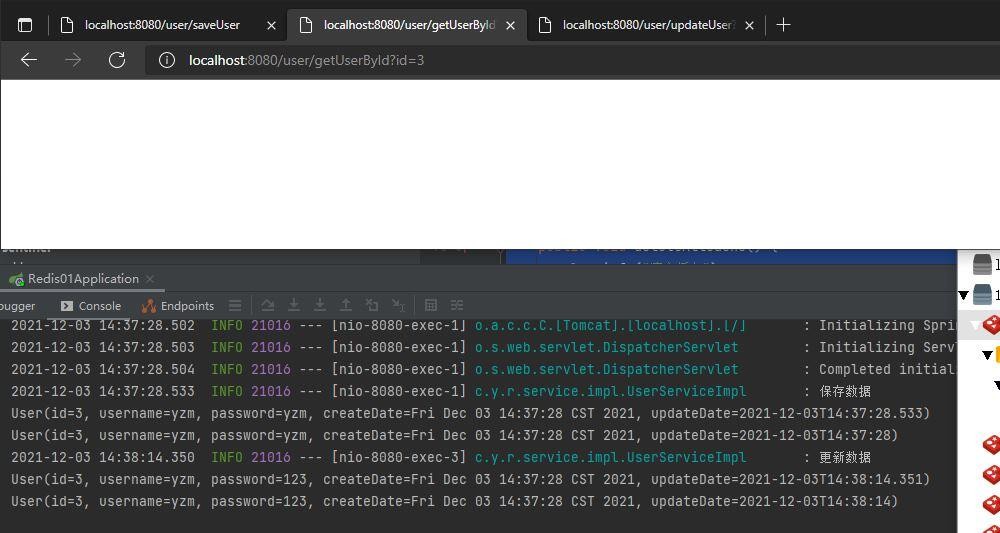This screenshot has height=533, width=1000.
Task: Close the Redis01Application debug tab
Action: pyautogui.click(x=150, y=279)
